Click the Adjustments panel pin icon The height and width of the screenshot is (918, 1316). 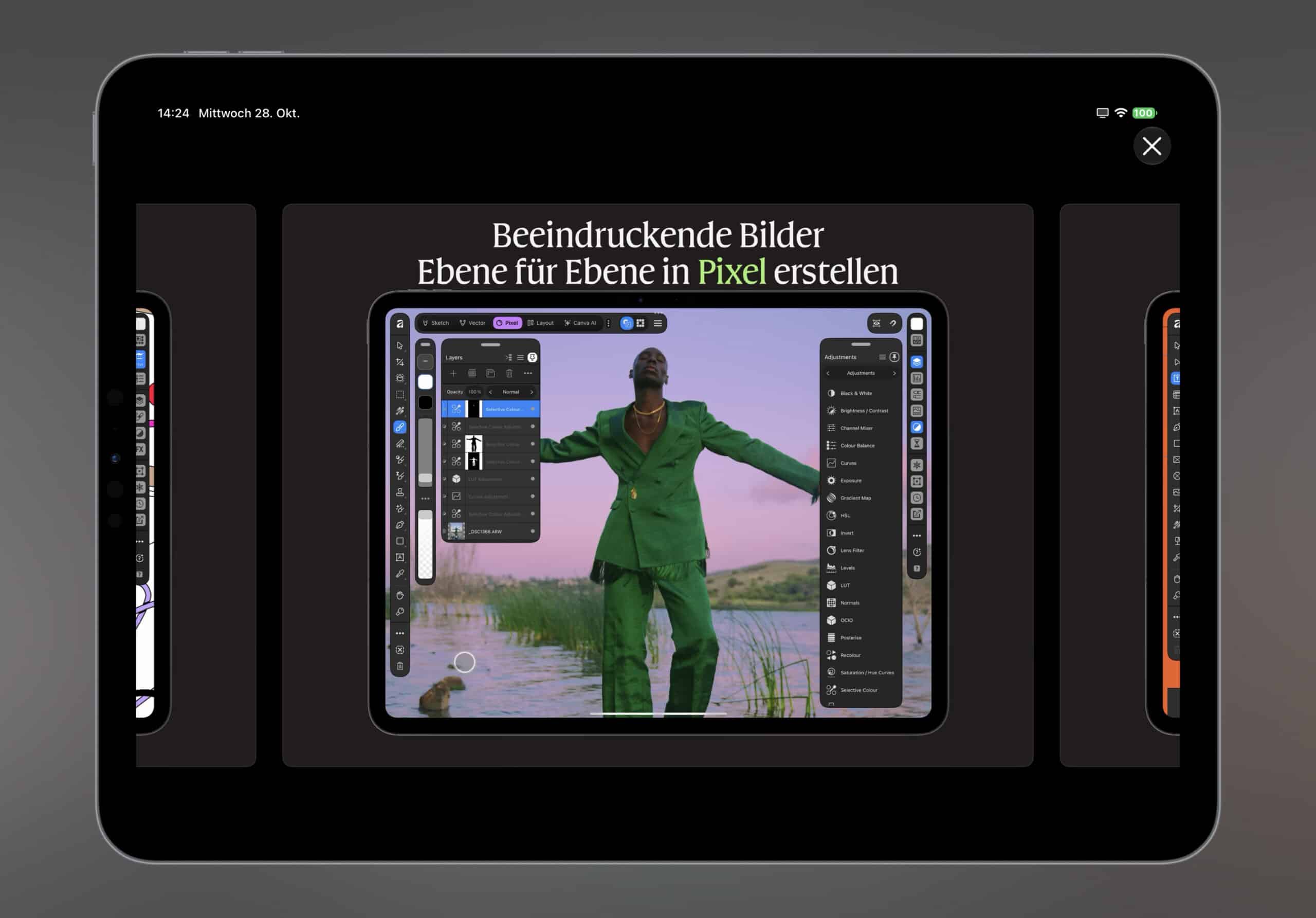[x=894, y=357]
